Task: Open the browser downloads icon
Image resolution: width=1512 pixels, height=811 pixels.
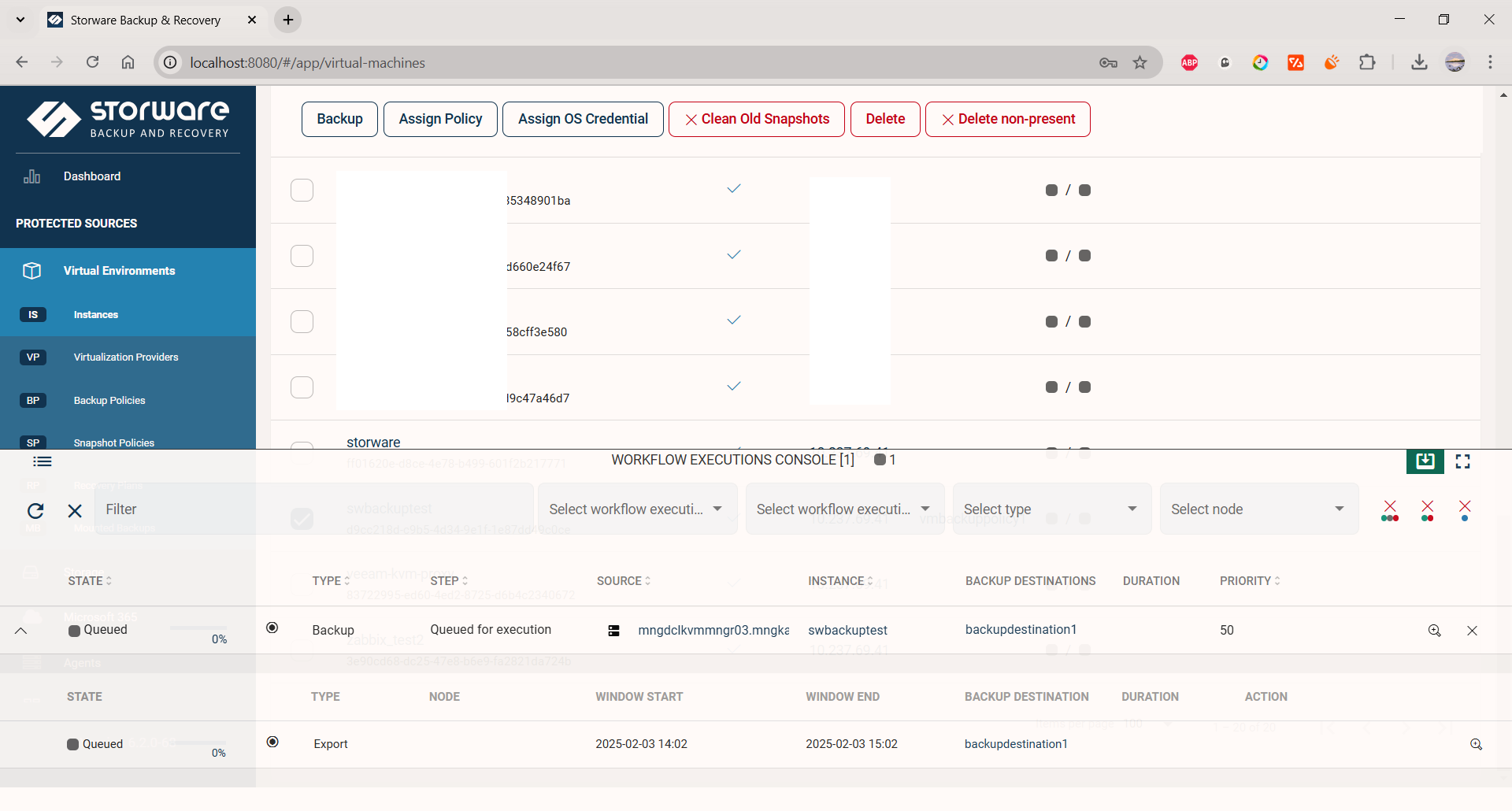Action: 1419,62
